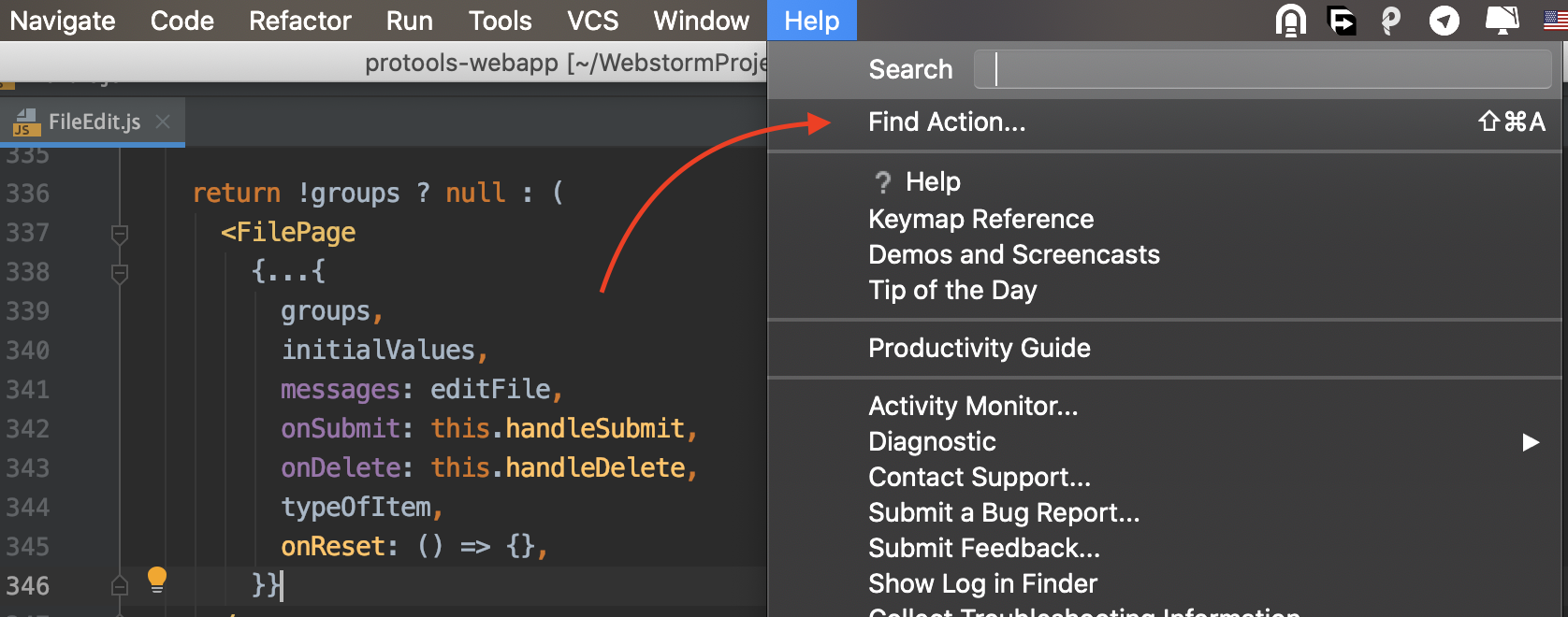The height and width of the screenshot is (617, 1568).
Task: Switch to the FileEdit.js editor tab
Action: tap(93, 122)
